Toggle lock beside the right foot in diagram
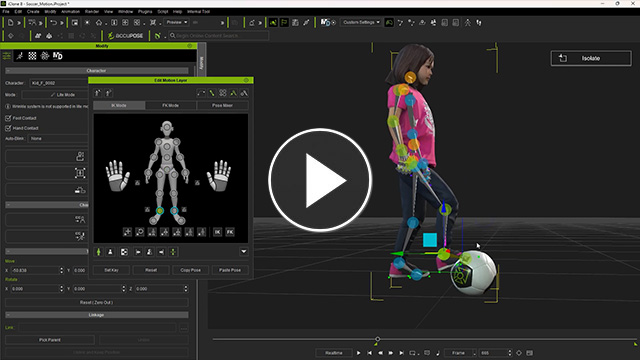This screenshot has height=360, width=640. pyautogui.click(x=184, y=209)
